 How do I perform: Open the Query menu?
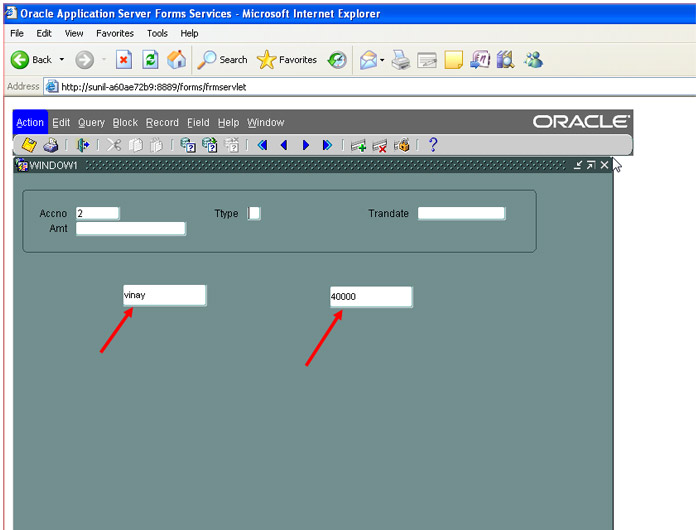(x=91, y=122)
